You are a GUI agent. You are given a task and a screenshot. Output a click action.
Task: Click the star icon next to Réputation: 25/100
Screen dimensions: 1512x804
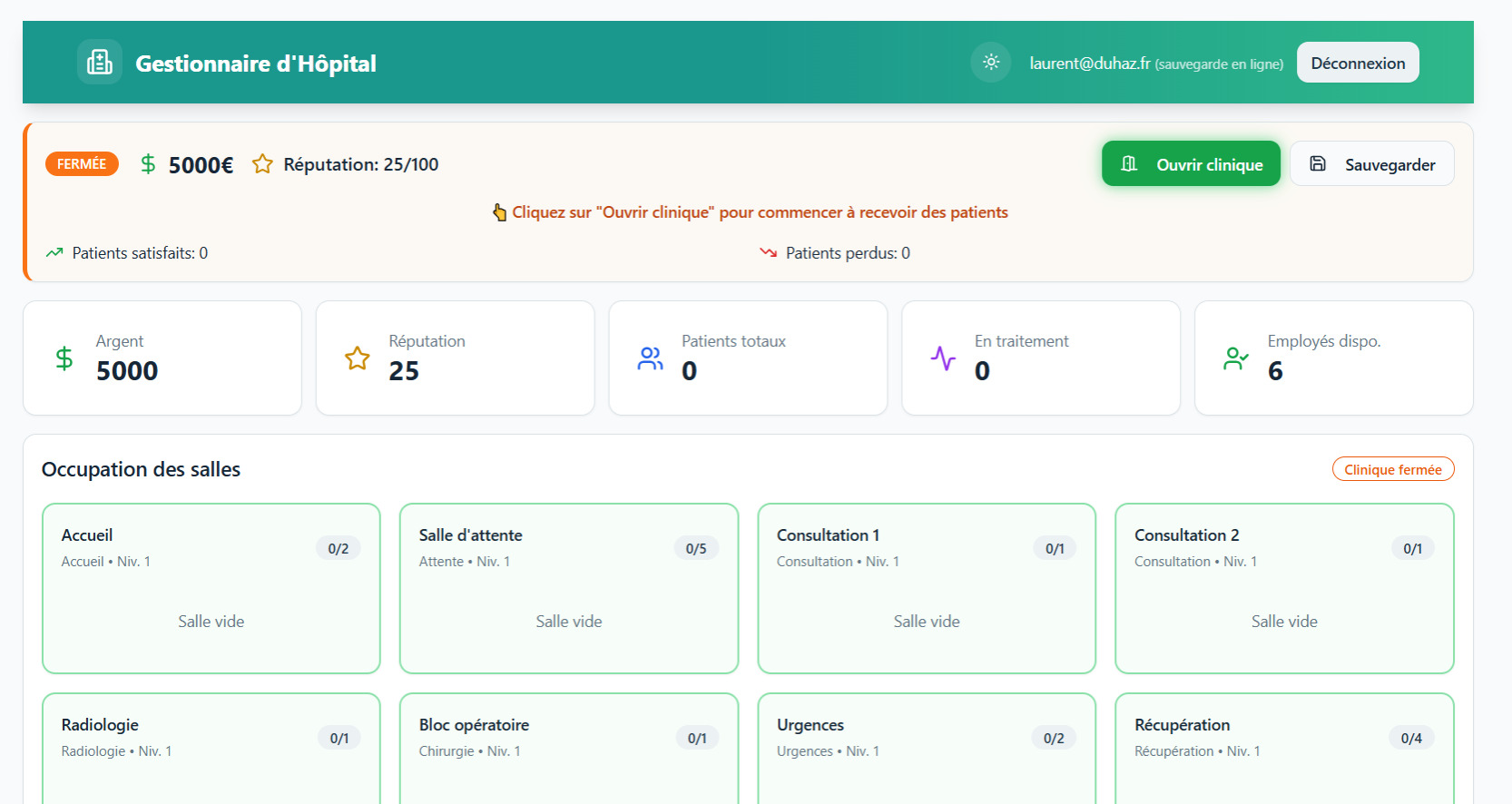(x=262, y=164)
